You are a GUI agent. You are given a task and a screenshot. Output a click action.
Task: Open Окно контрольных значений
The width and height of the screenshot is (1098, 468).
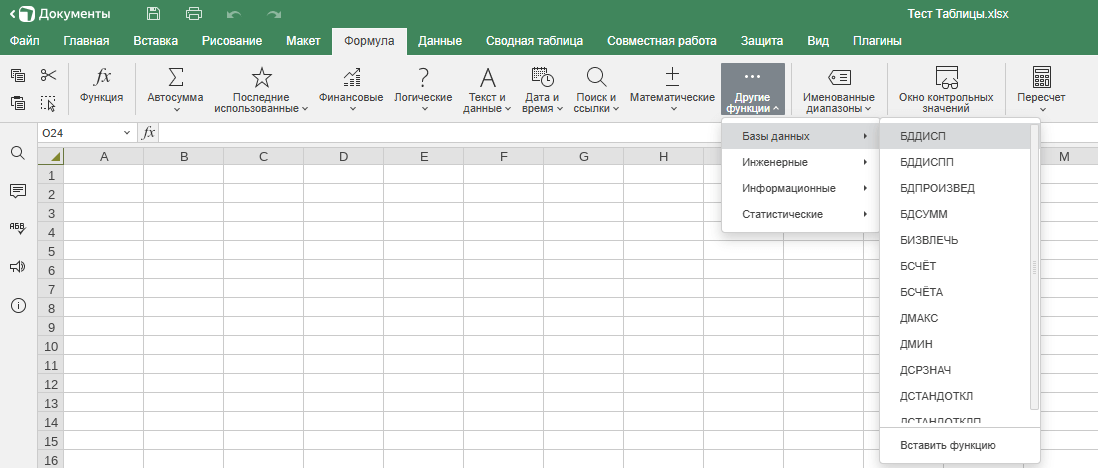point(946,88)
